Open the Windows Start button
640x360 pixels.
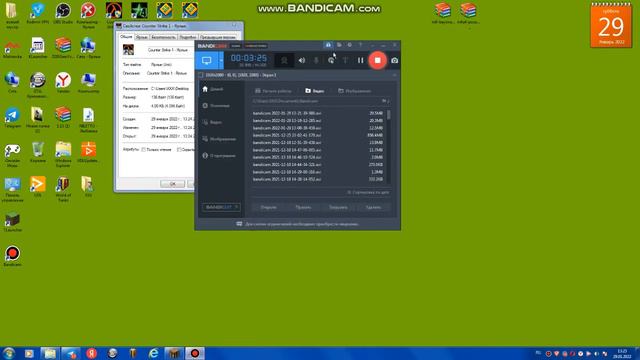point(9,353)
